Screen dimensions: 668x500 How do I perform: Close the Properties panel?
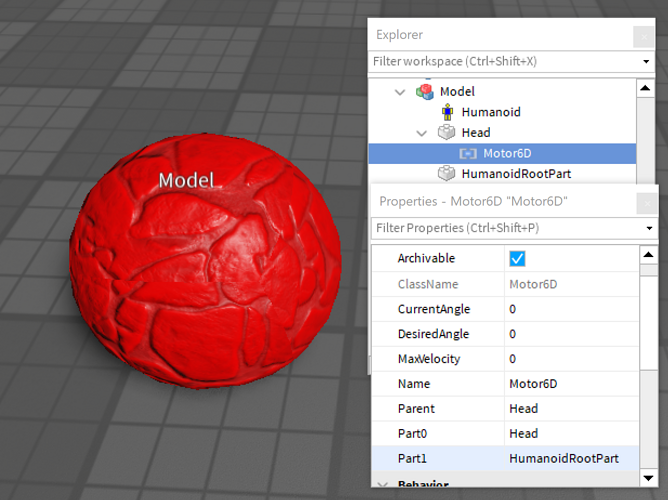tap(647, 204)
